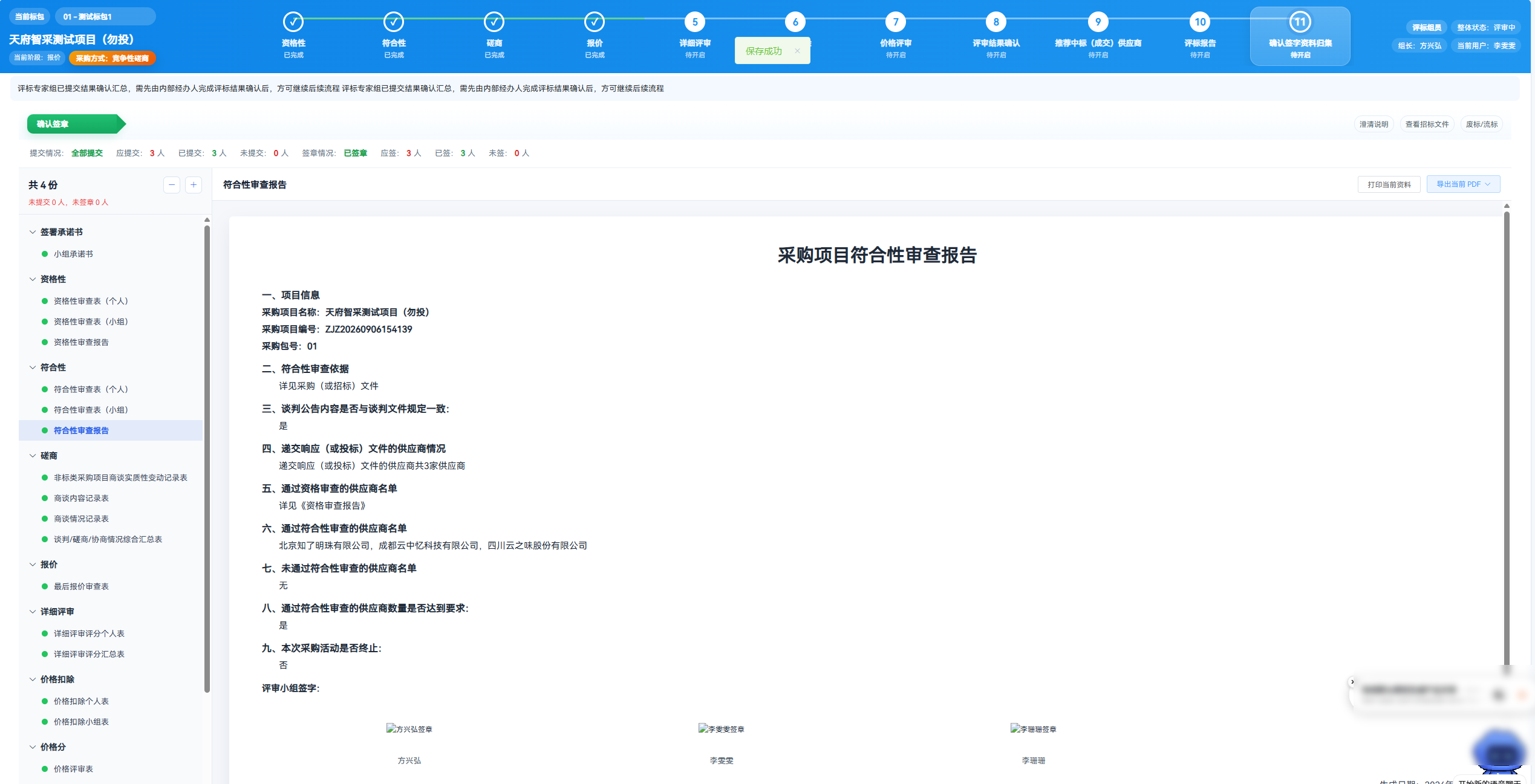The width and height of the screenshot is (1535, 784).
Task: Click the 01-测试标包1 package selector
Action: tap(105, 16)
